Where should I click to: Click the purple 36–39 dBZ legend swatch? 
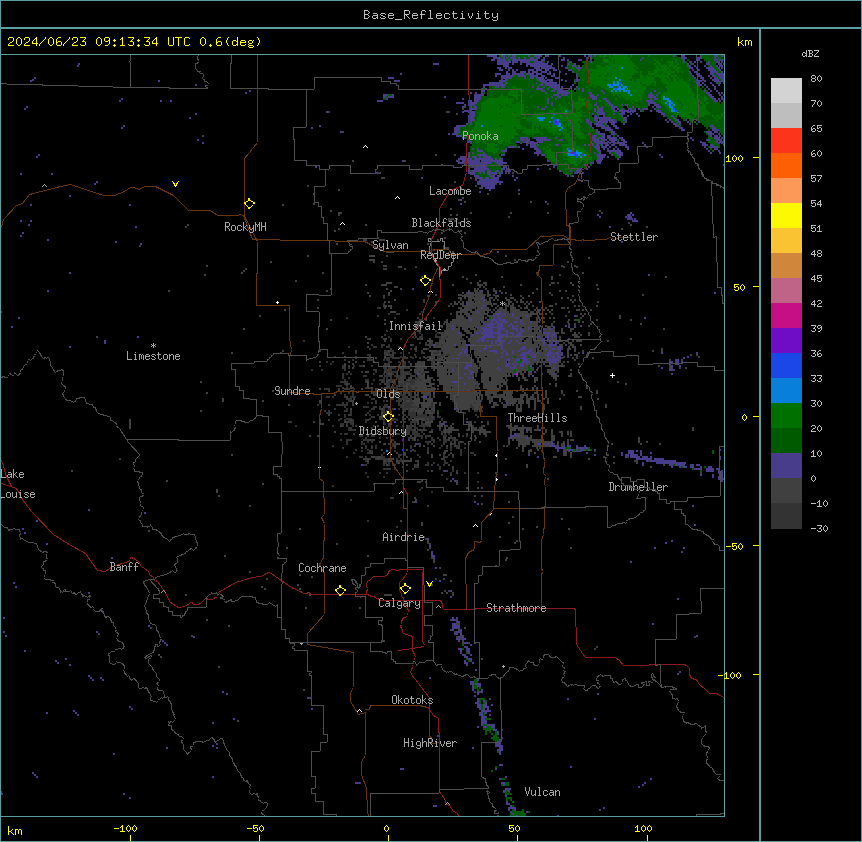[786, 341]
